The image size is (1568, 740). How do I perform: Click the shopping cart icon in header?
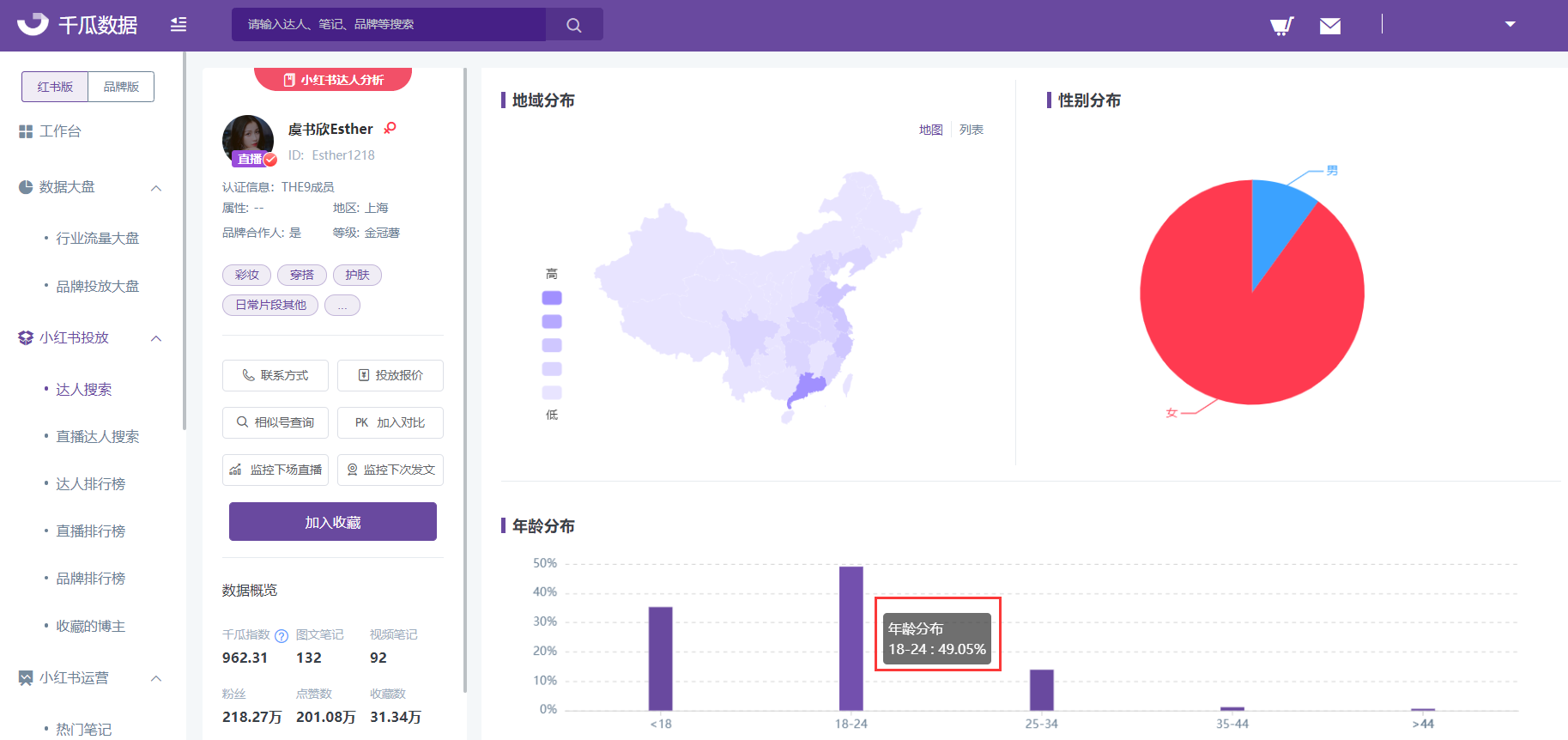click(x=1281, y=26)
